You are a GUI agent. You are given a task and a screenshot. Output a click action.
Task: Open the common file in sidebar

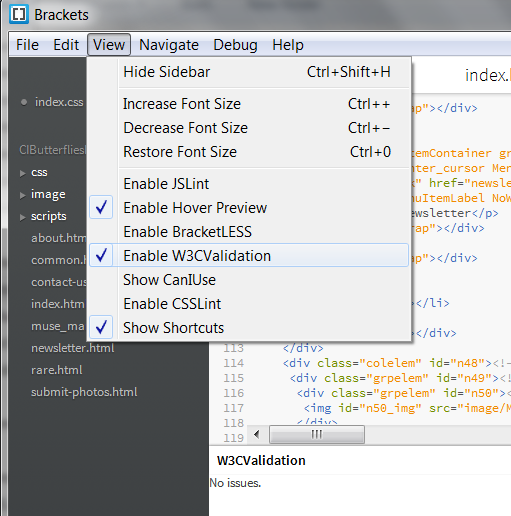point(59,260)
